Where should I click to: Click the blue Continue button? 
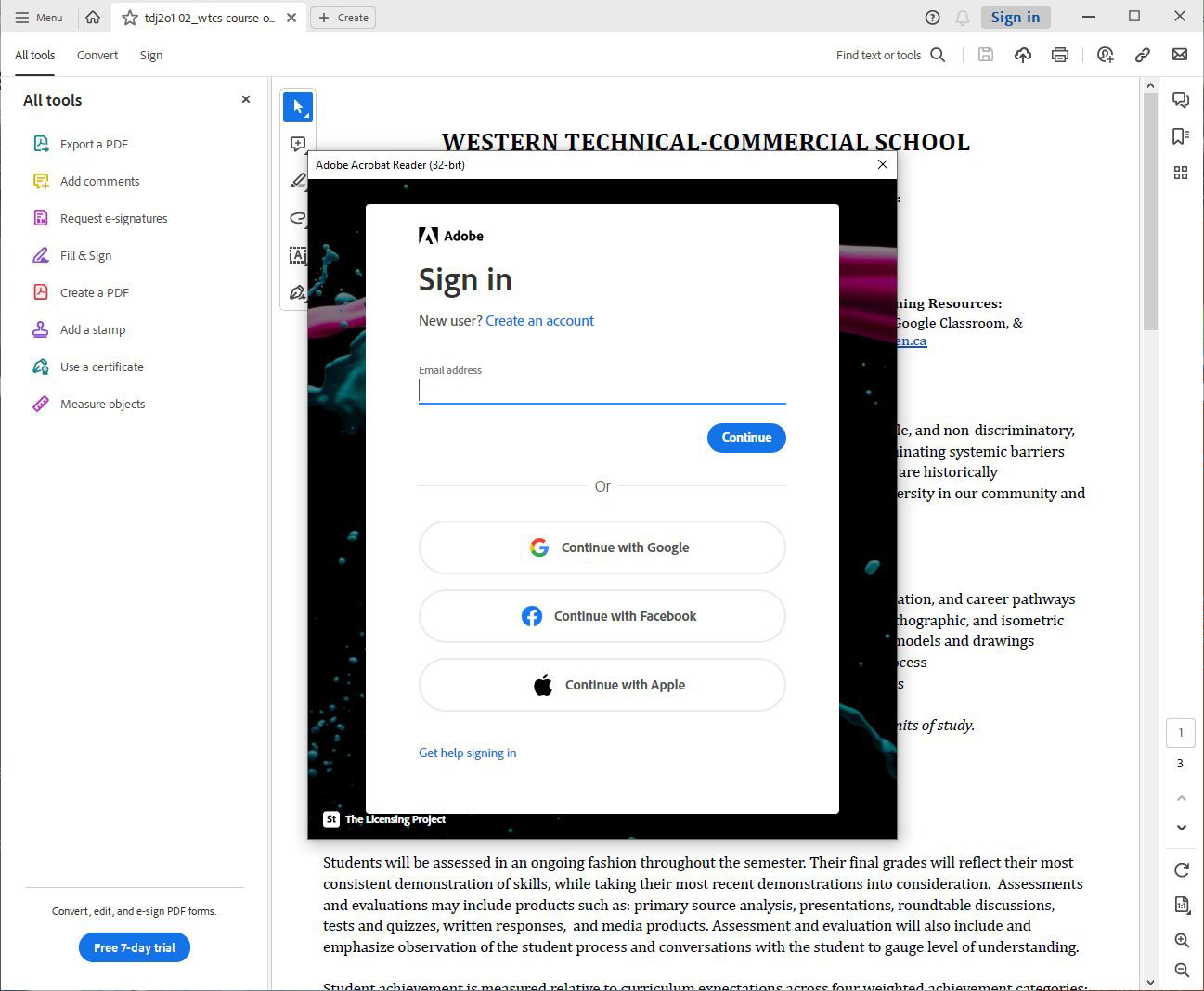[x=746, y=438]
